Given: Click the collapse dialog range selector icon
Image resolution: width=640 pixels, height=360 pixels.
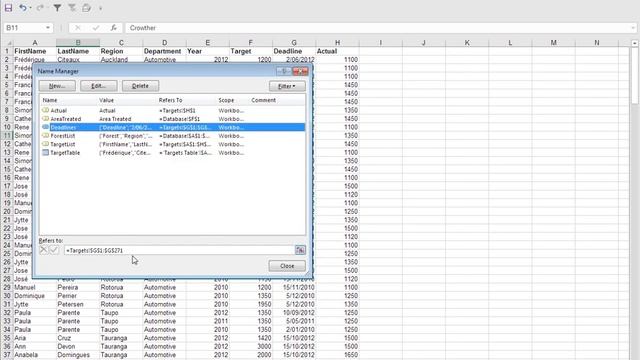Looking at the screenshot, I should [300, 250].
